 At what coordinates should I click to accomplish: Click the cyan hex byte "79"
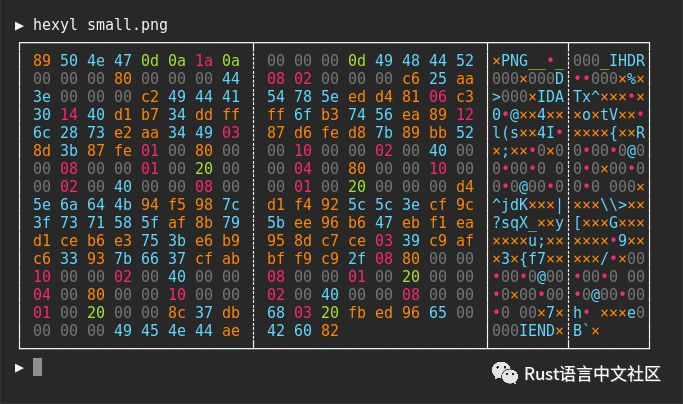pyautogui.click(x=231, y=223)
